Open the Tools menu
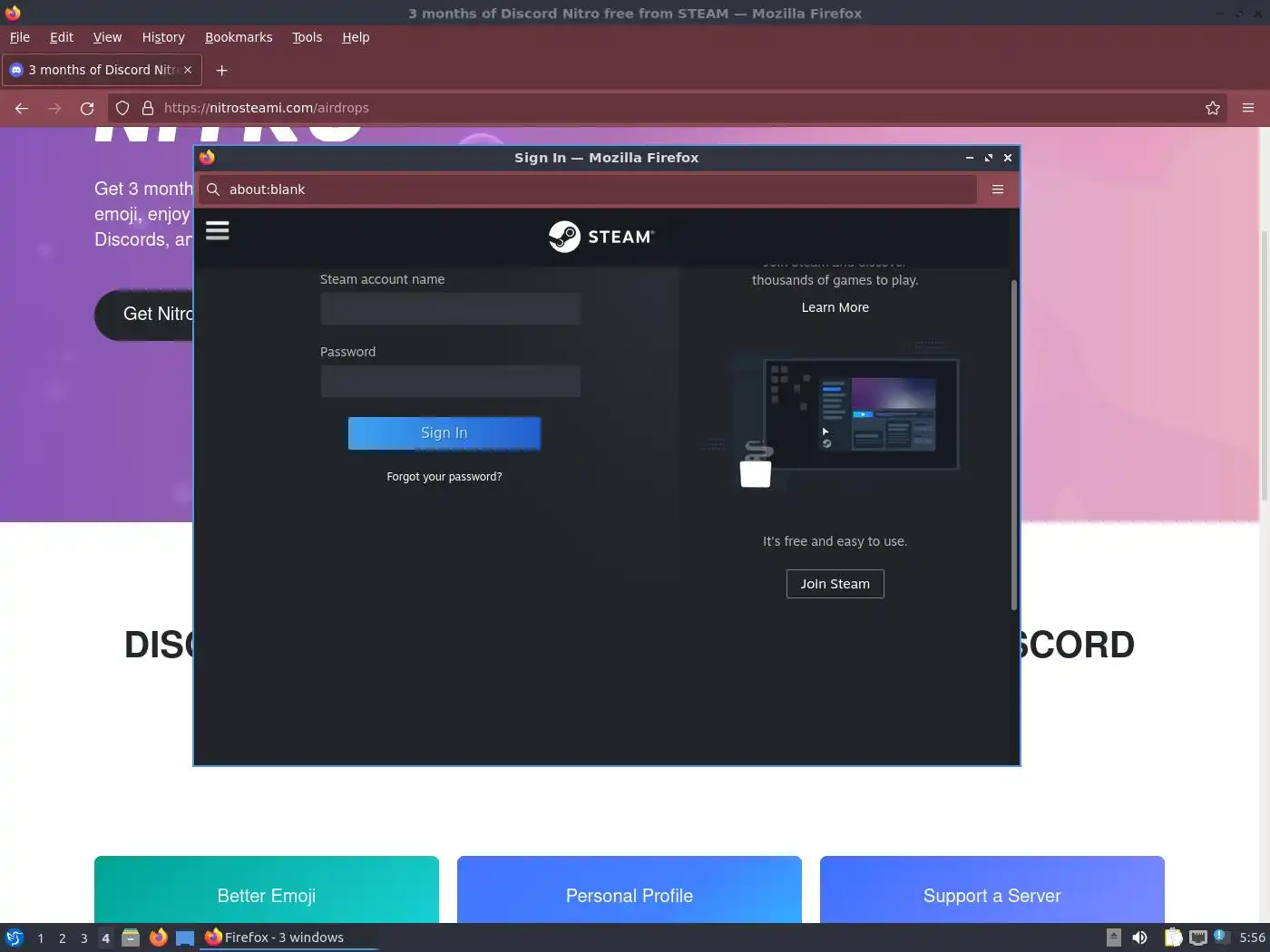Screen dimensions: 1270x952 click(307, 37)
